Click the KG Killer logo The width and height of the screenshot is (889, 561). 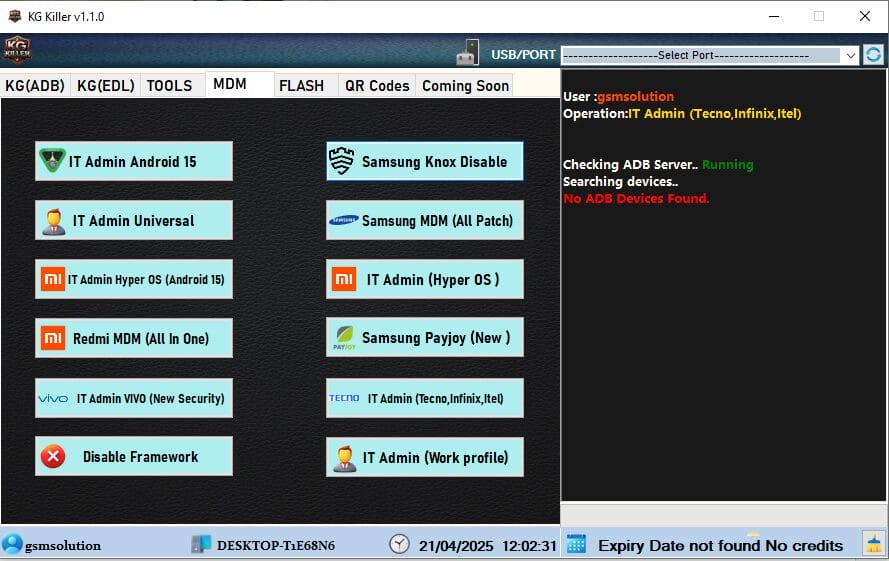(18, 50)
